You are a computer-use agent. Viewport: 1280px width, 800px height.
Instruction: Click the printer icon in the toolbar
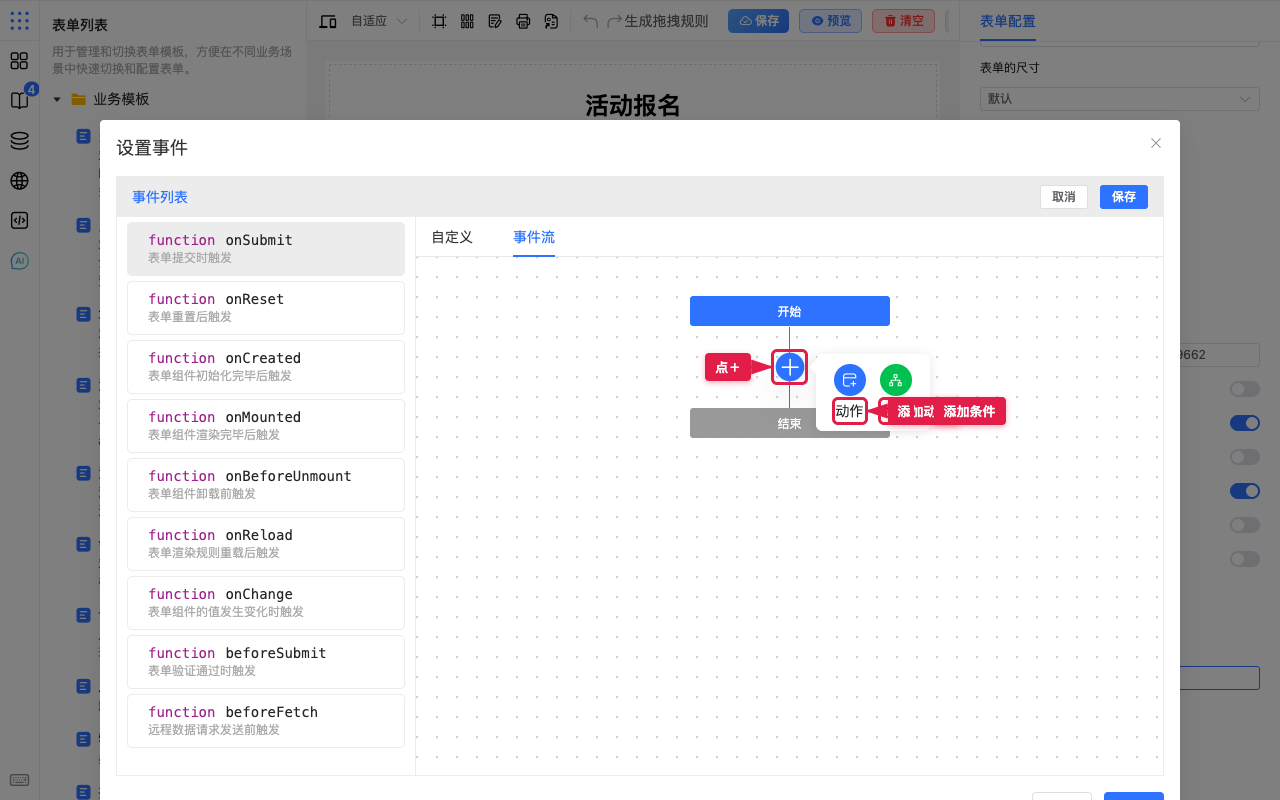point(523,21)
